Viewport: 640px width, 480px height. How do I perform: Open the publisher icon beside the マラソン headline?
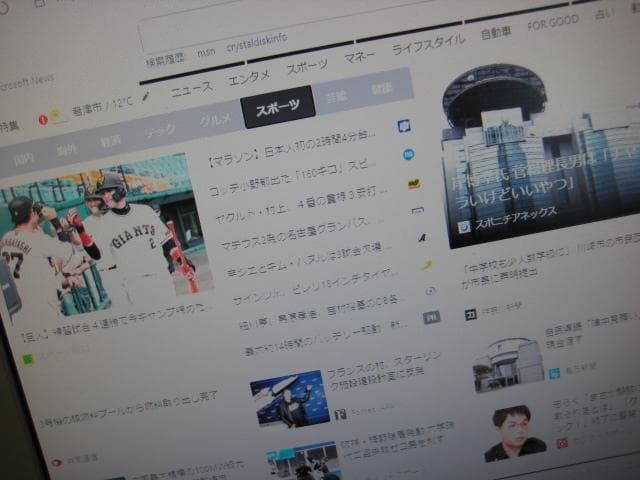[x=404, y=126]
